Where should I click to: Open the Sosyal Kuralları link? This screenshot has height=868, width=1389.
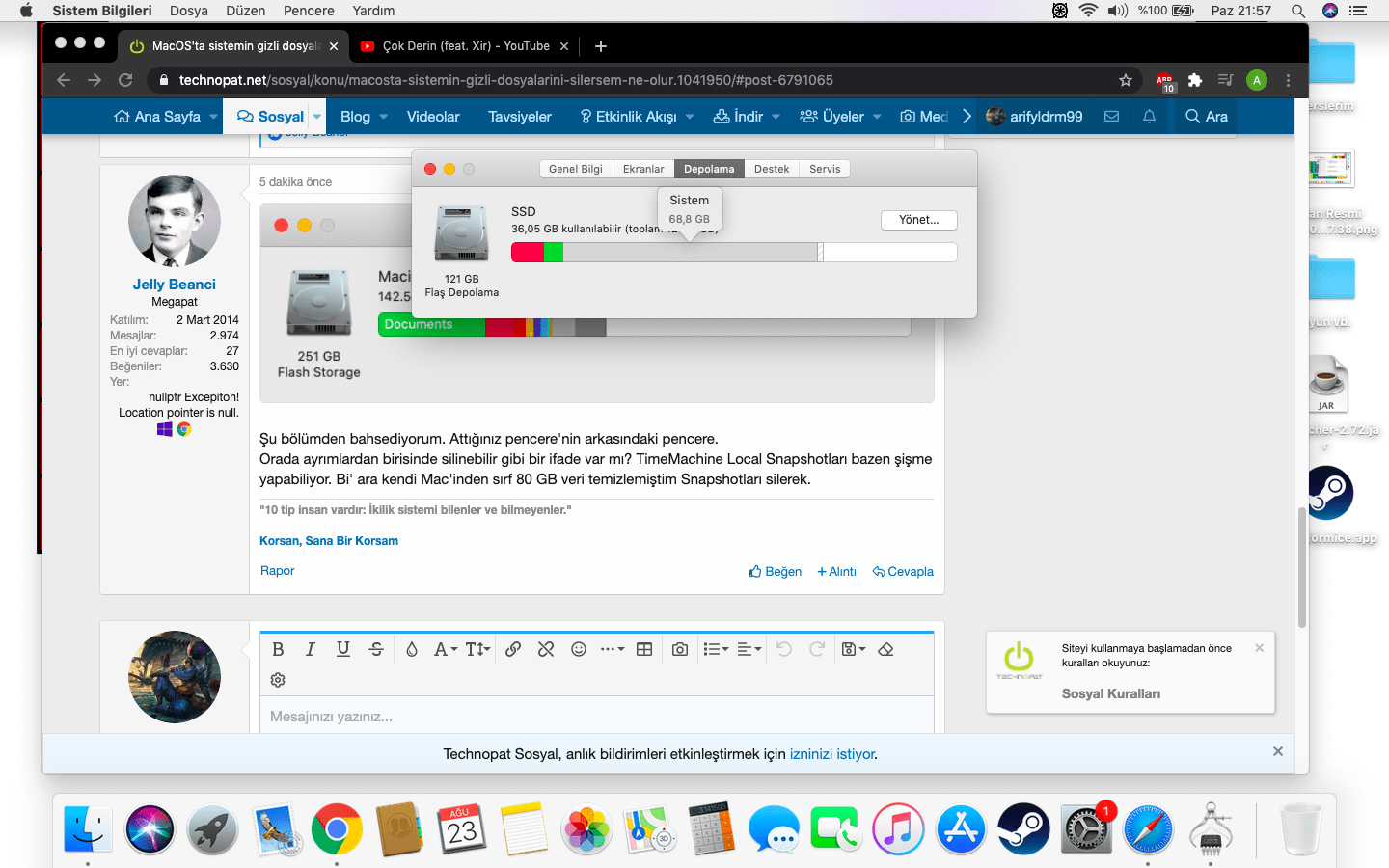click(1111, 693)
